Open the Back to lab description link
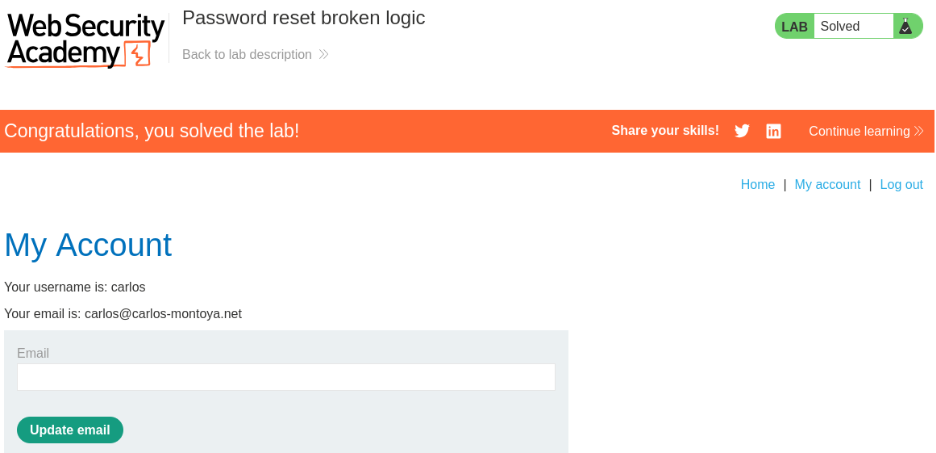 [x=247, y=55]
